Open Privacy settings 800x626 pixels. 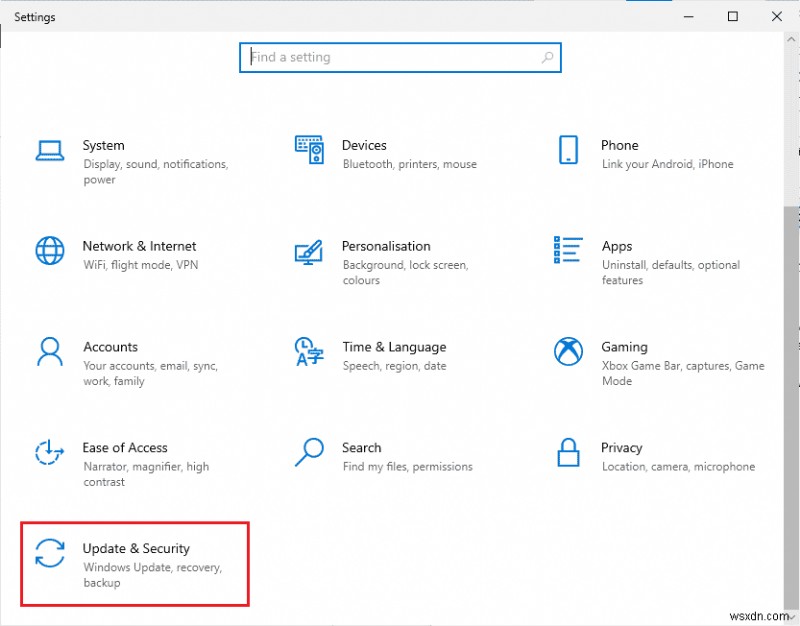point(622,448)
